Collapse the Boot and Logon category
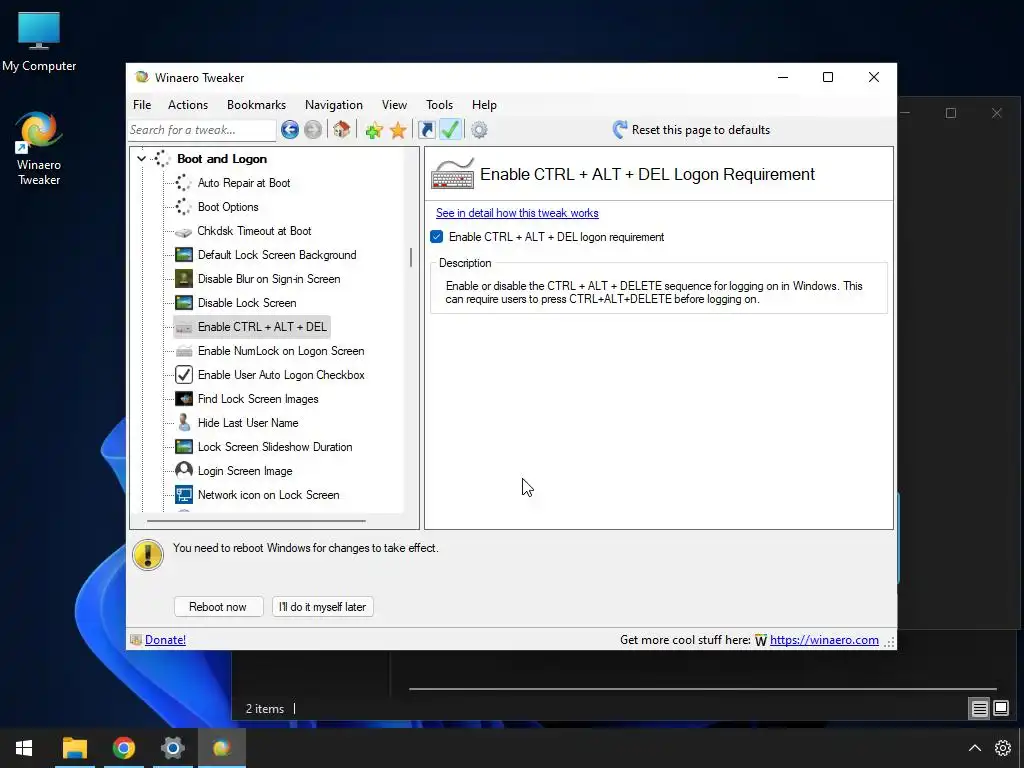 coord(141,159)
